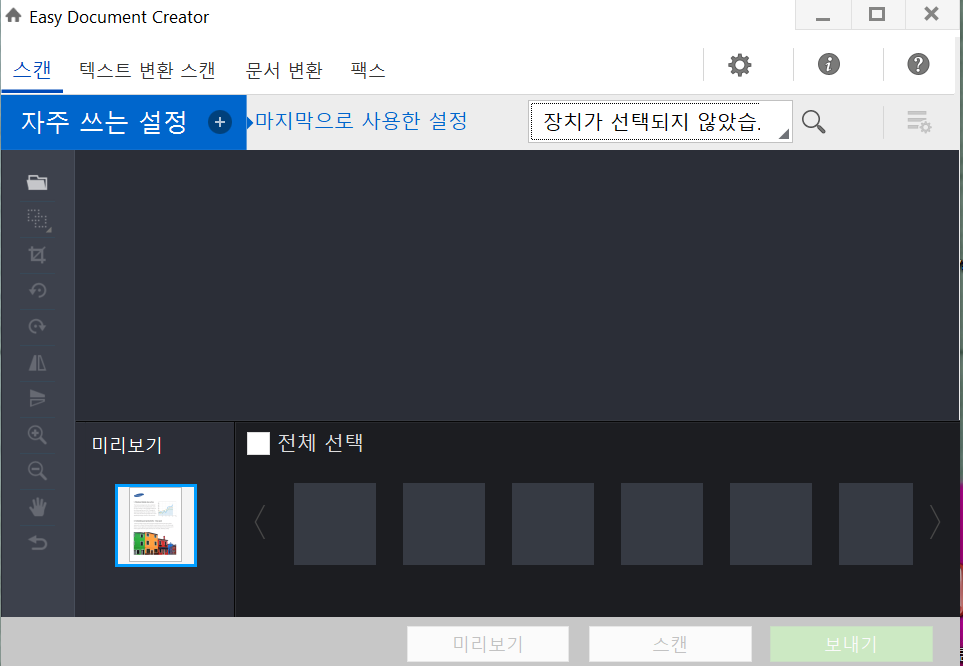Click the green 보내기 button
The height and width of the screenshot is (666, 963).
coord(851,644)
